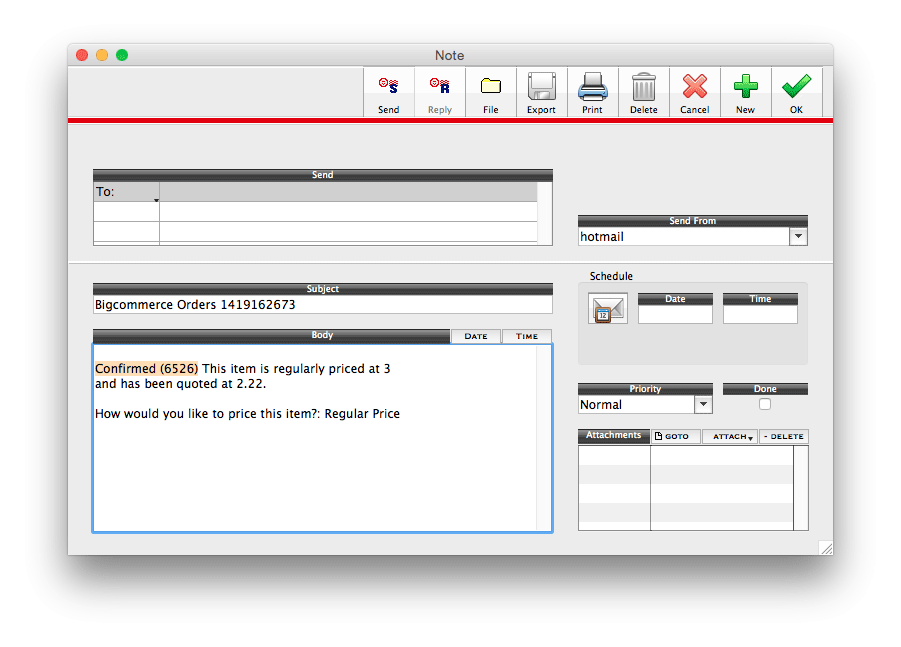Click the highlighted Confirmed (6526) text

tap(147, 368)
